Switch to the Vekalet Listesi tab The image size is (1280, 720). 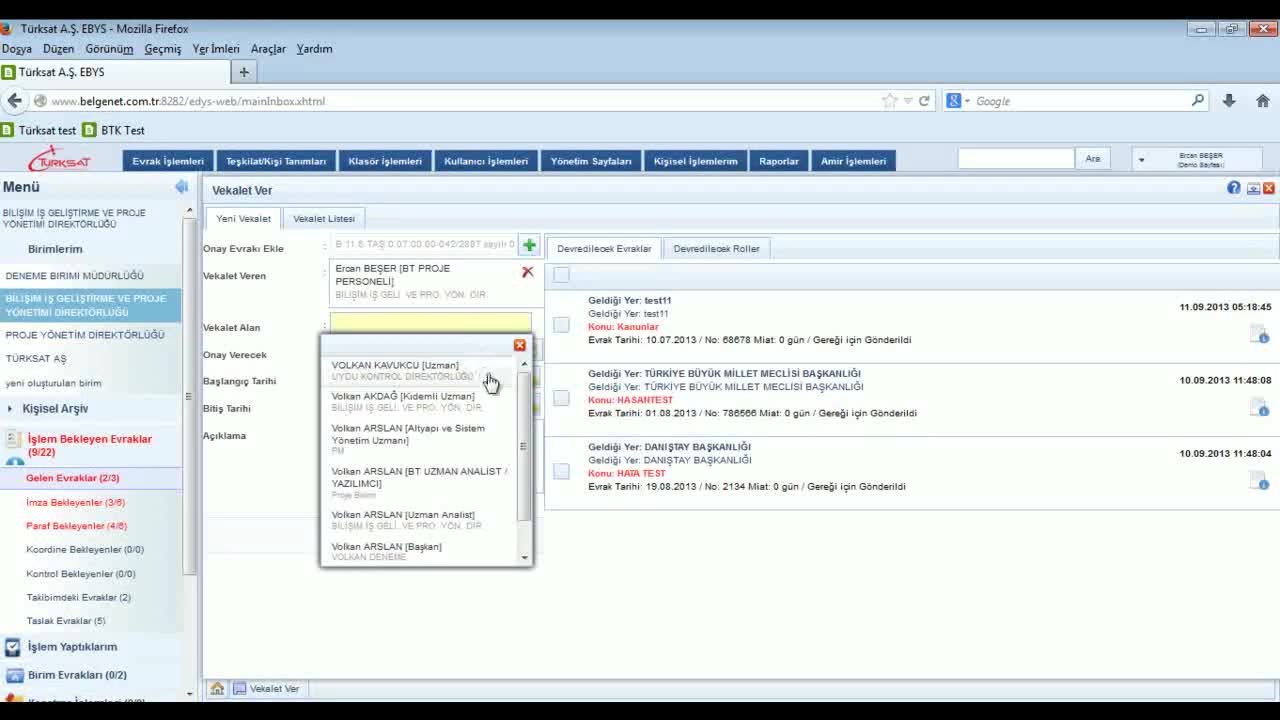pyautogui.click(x=324, y=218)
